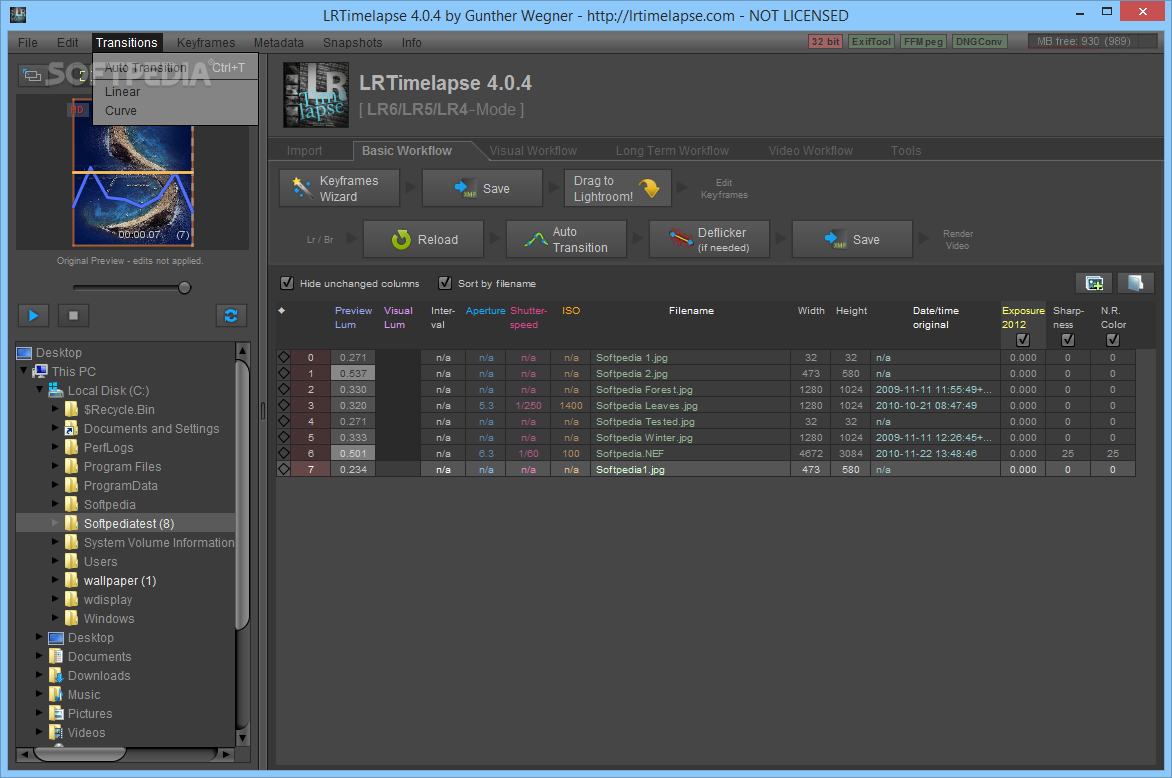Screen dimensions: 1172x778
Task: Click the Local Disk (C:) drive icon
Action: tap(55, 390)
